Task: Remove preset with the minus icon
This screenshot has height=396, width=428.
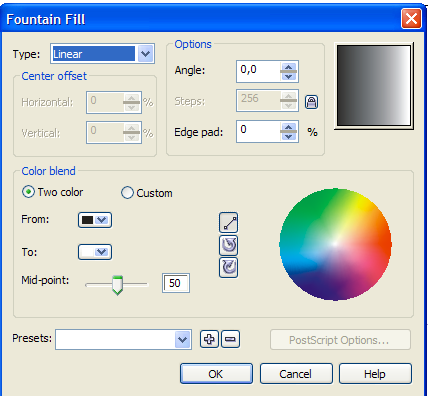Action: click(230, 339)
